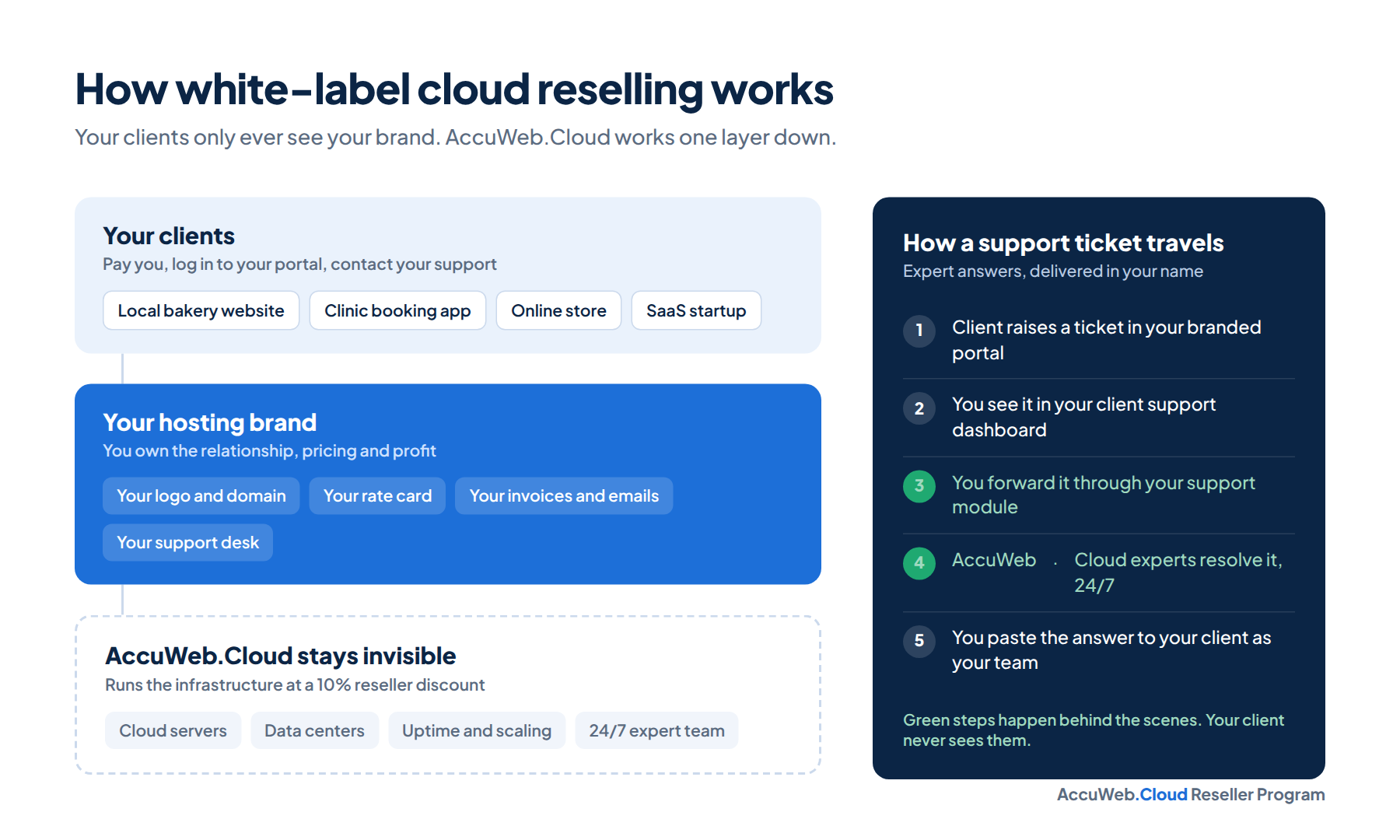Click the Your clients heading
Image resolution: width=1400 pixels, height=840 pixels.
point(169,236)
